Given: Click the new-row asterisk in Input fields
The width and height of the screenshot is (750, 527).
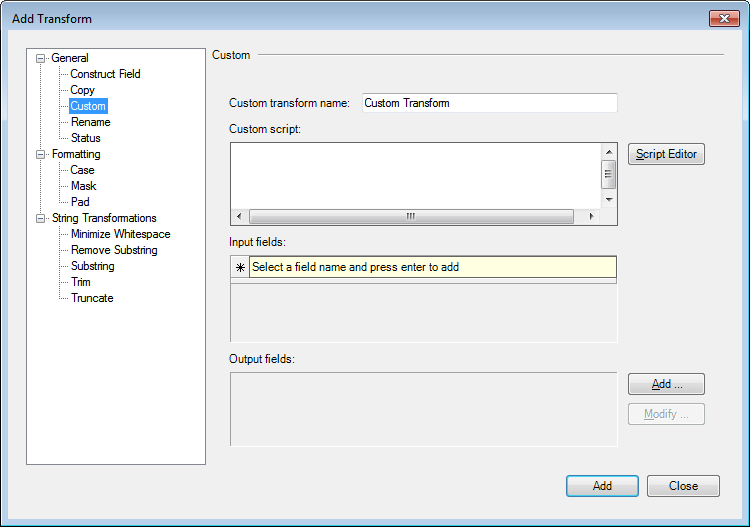Looking at the screenshot, I should (240, 267).
